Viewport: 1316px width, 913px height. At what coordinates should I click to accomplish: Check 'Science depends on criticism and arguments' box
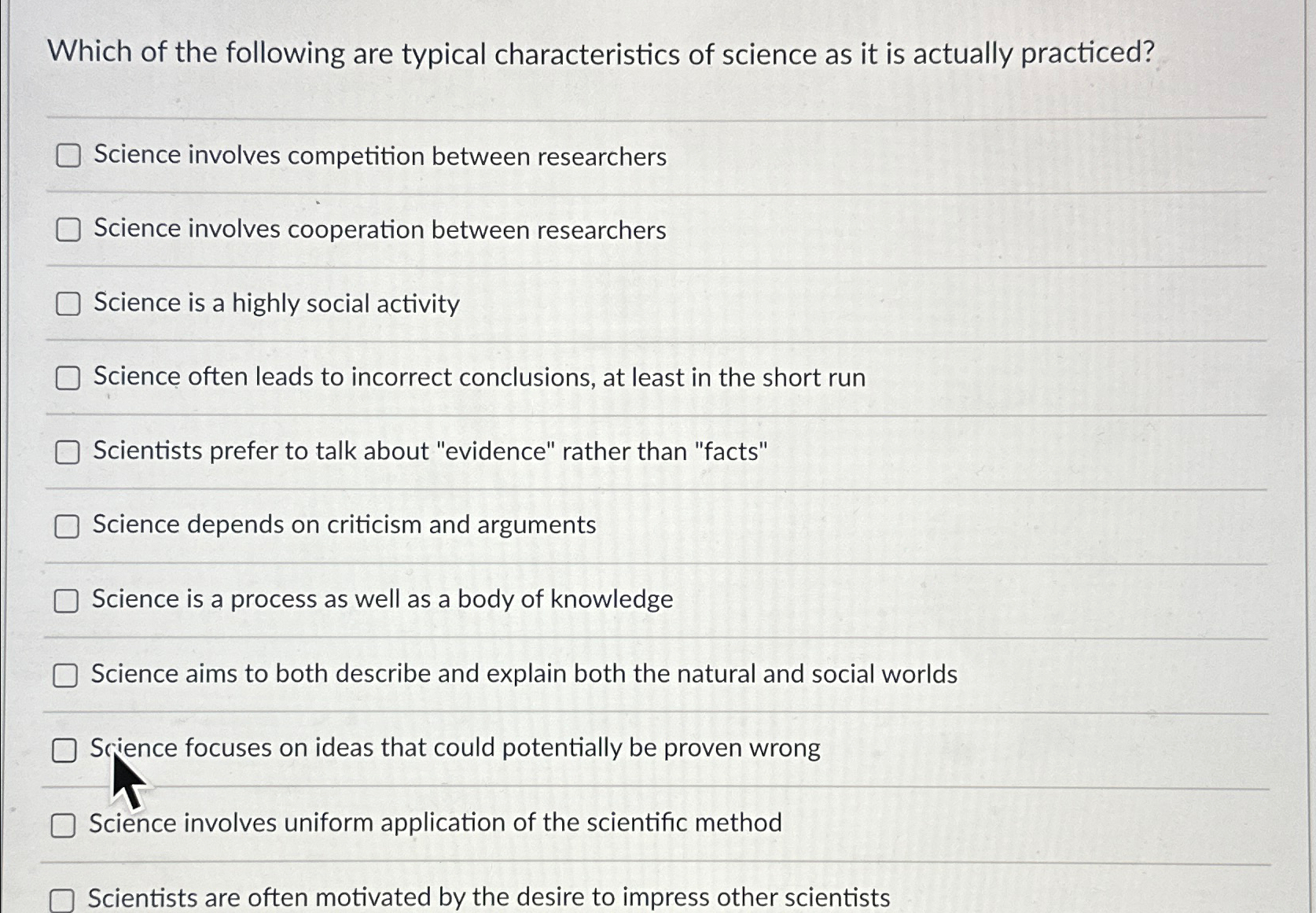[67, 526]
